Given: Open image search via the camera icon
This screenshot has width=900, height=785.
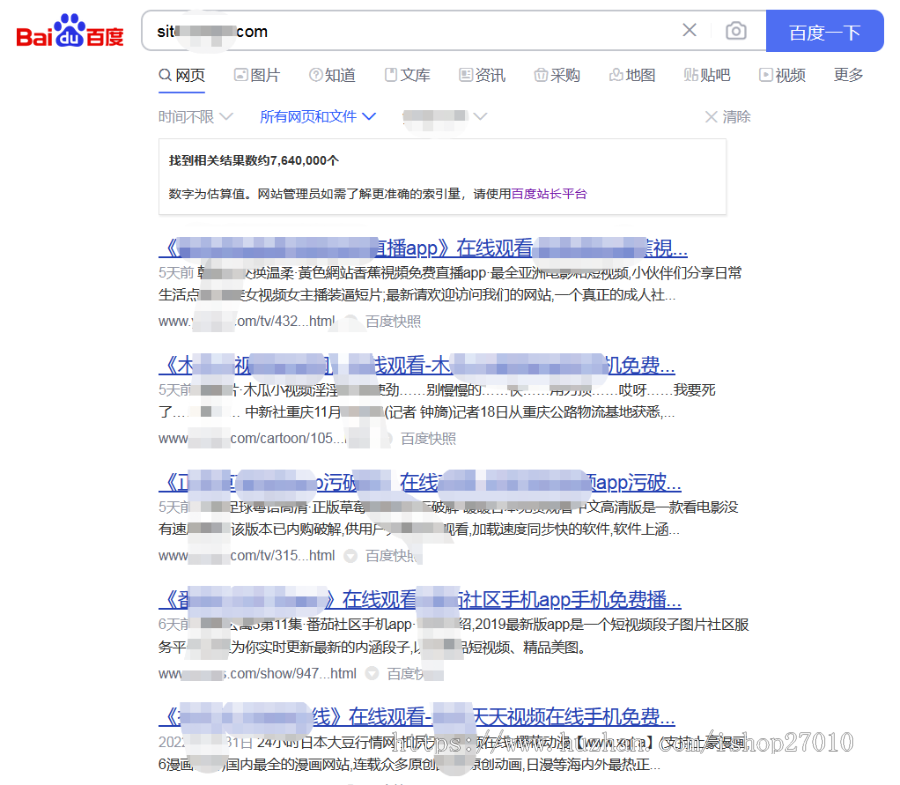Looking at the screenshot, I should tap(736, 30).
